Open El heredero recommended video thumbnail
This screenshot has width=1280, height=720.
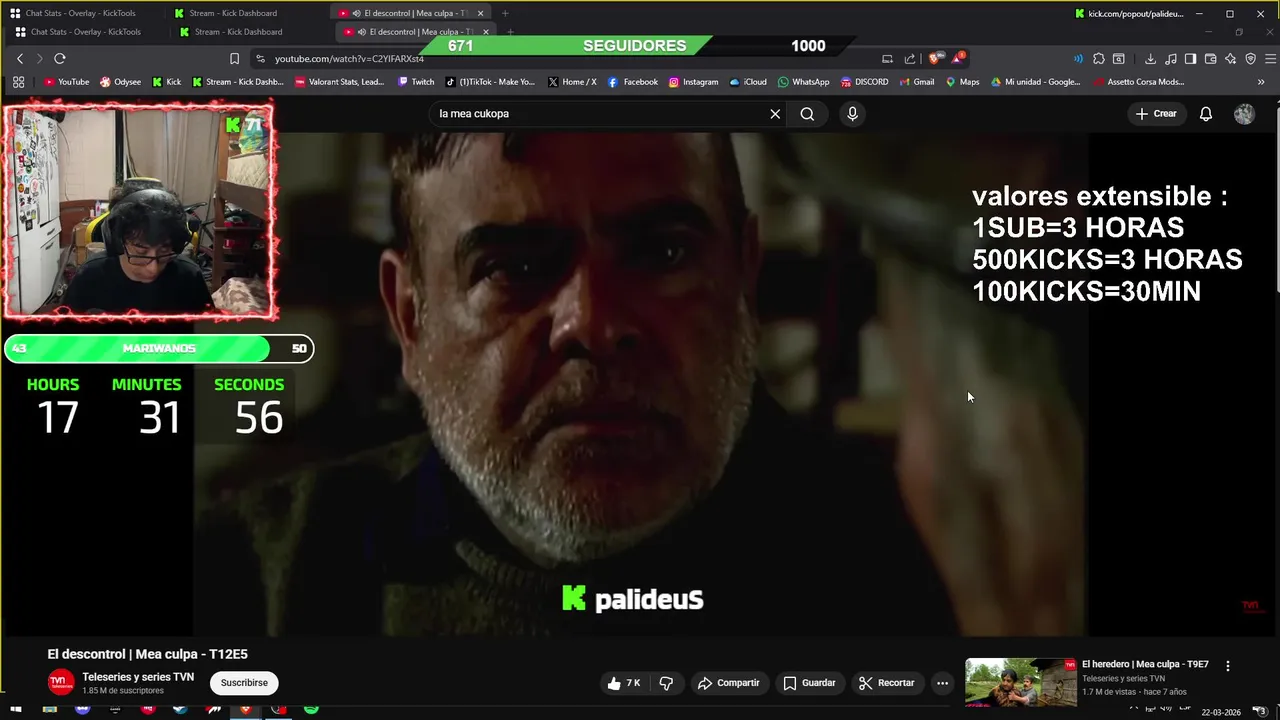point(1020,682)
